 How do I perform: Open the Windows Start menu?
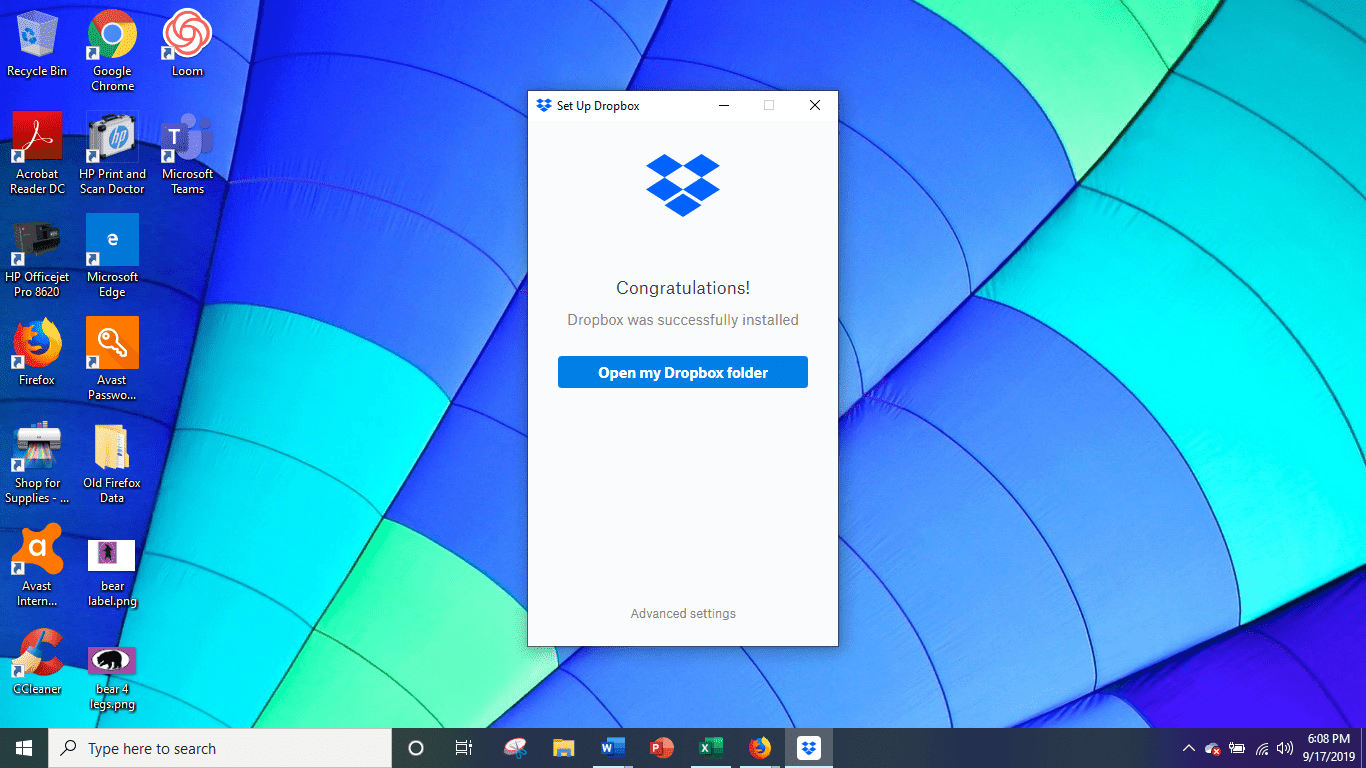coord(24,748)
